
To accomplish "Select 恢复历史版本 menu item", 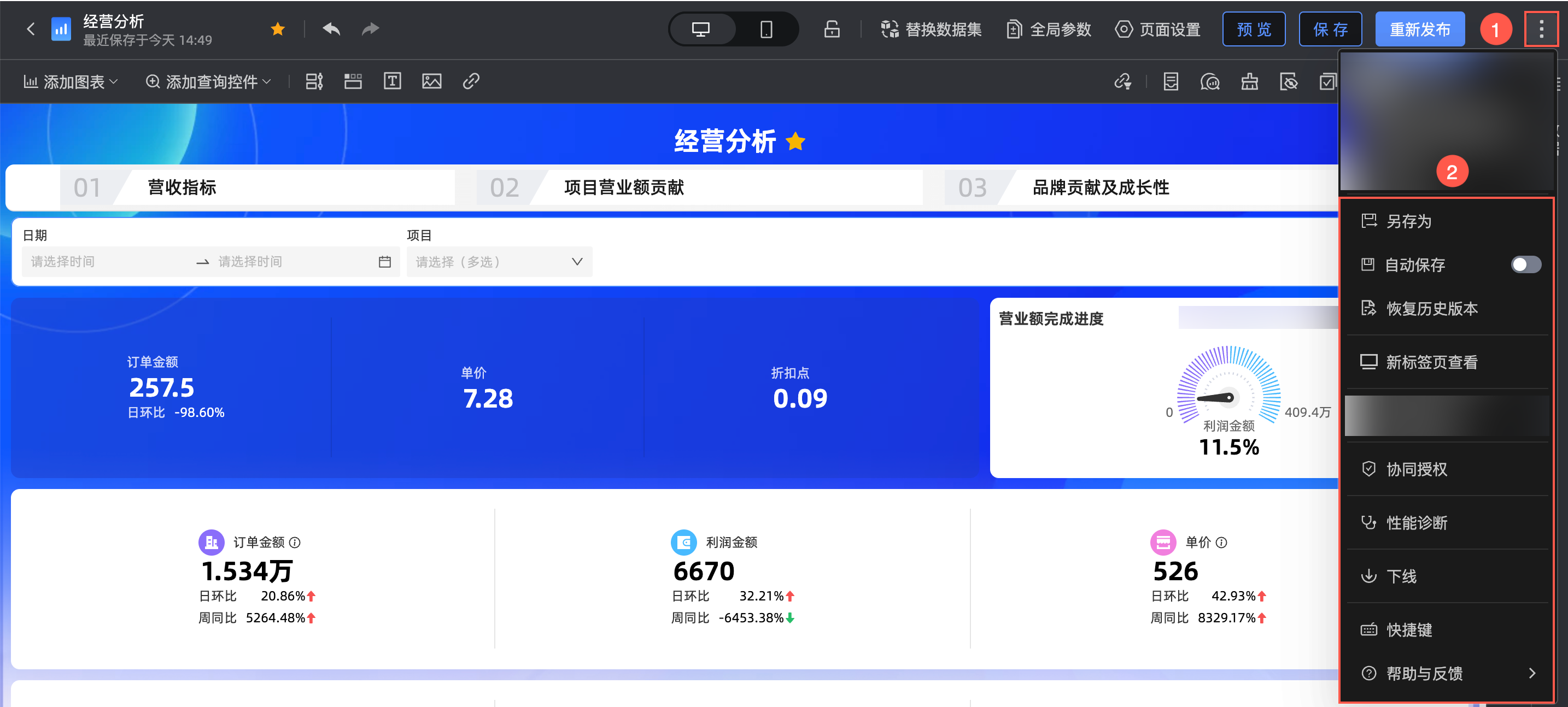I will [1432, 309].
